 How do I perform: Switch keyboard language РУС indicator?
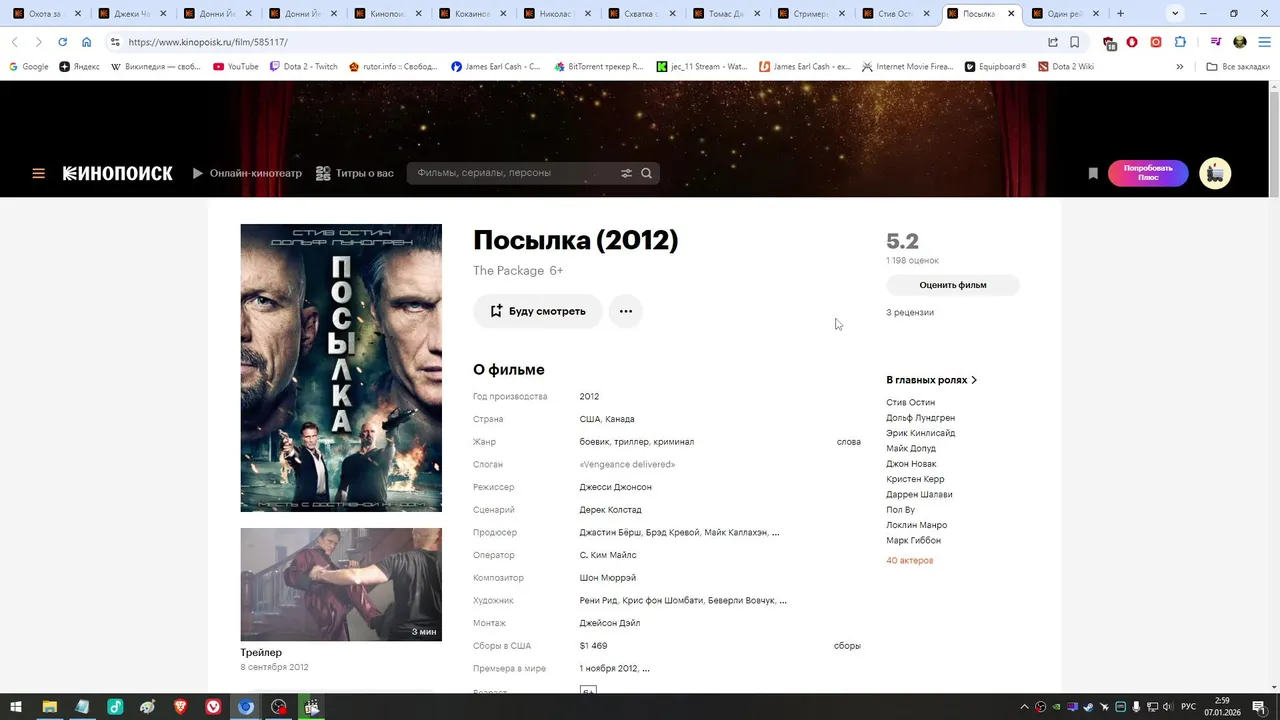(x=1188, y=707)
